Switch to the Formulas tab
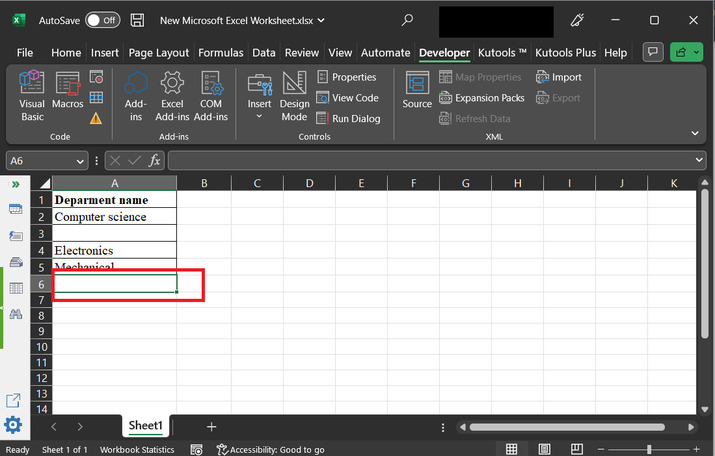This screenshot has width=715, height=456. click(221, 53)
